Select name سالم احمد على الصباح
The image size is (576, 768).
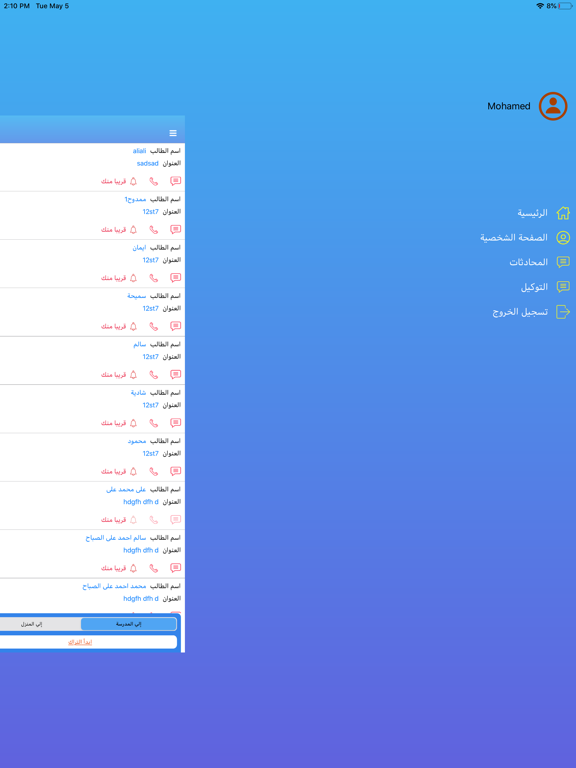click(x=116, y=538)
